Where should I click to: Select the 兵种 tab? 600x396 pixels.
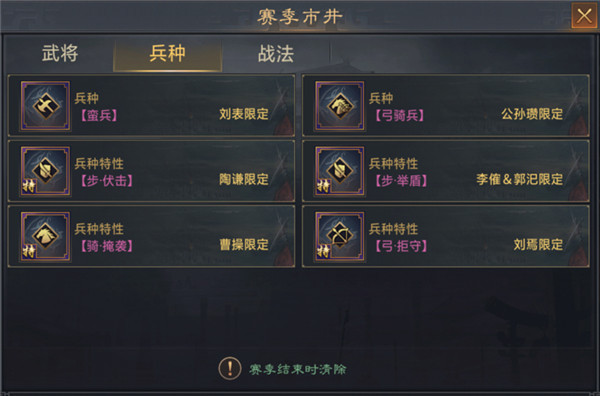(168, 53)
